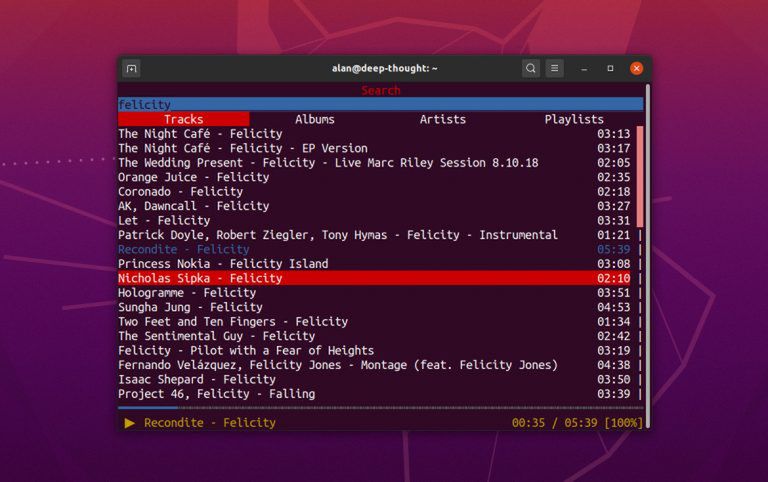Select Sungha Jung - Felicity track
Image resolution: width=768 pixels, height=482 pixels.
374,307
